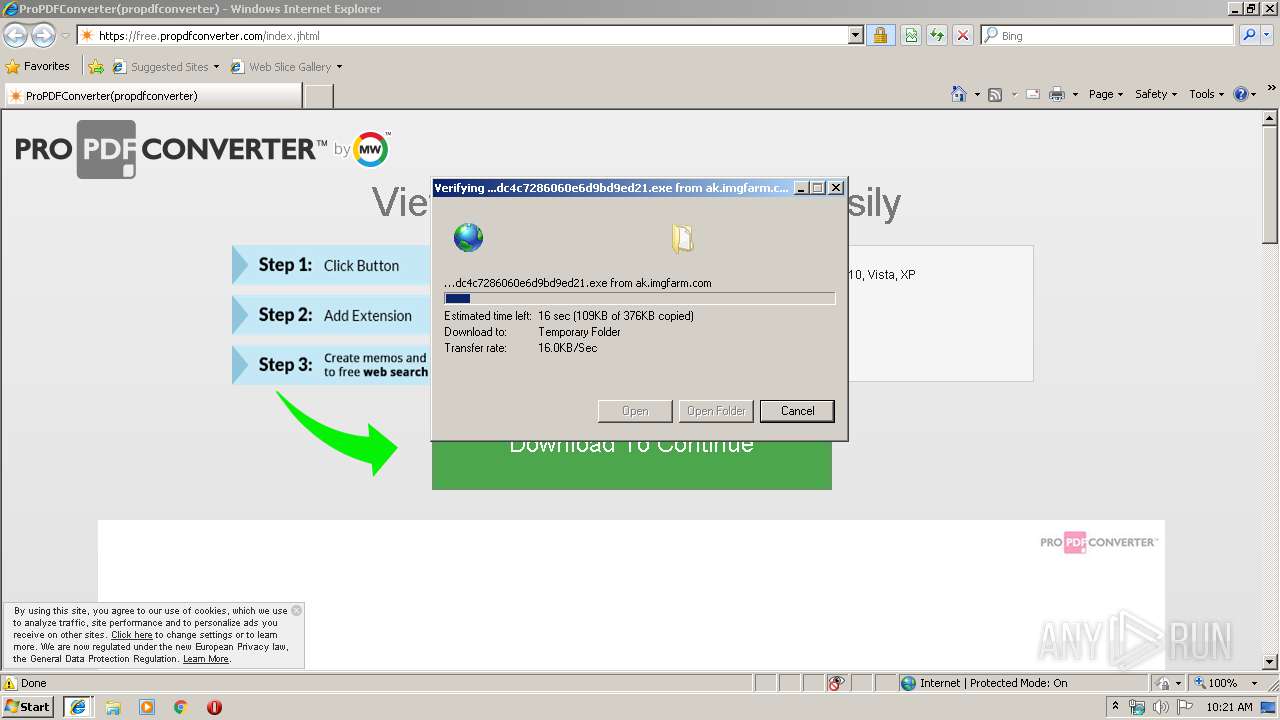Close the cookie notice with X icon
The image size is (1280, 720).
pyautogui.click(x=296, y=610)
